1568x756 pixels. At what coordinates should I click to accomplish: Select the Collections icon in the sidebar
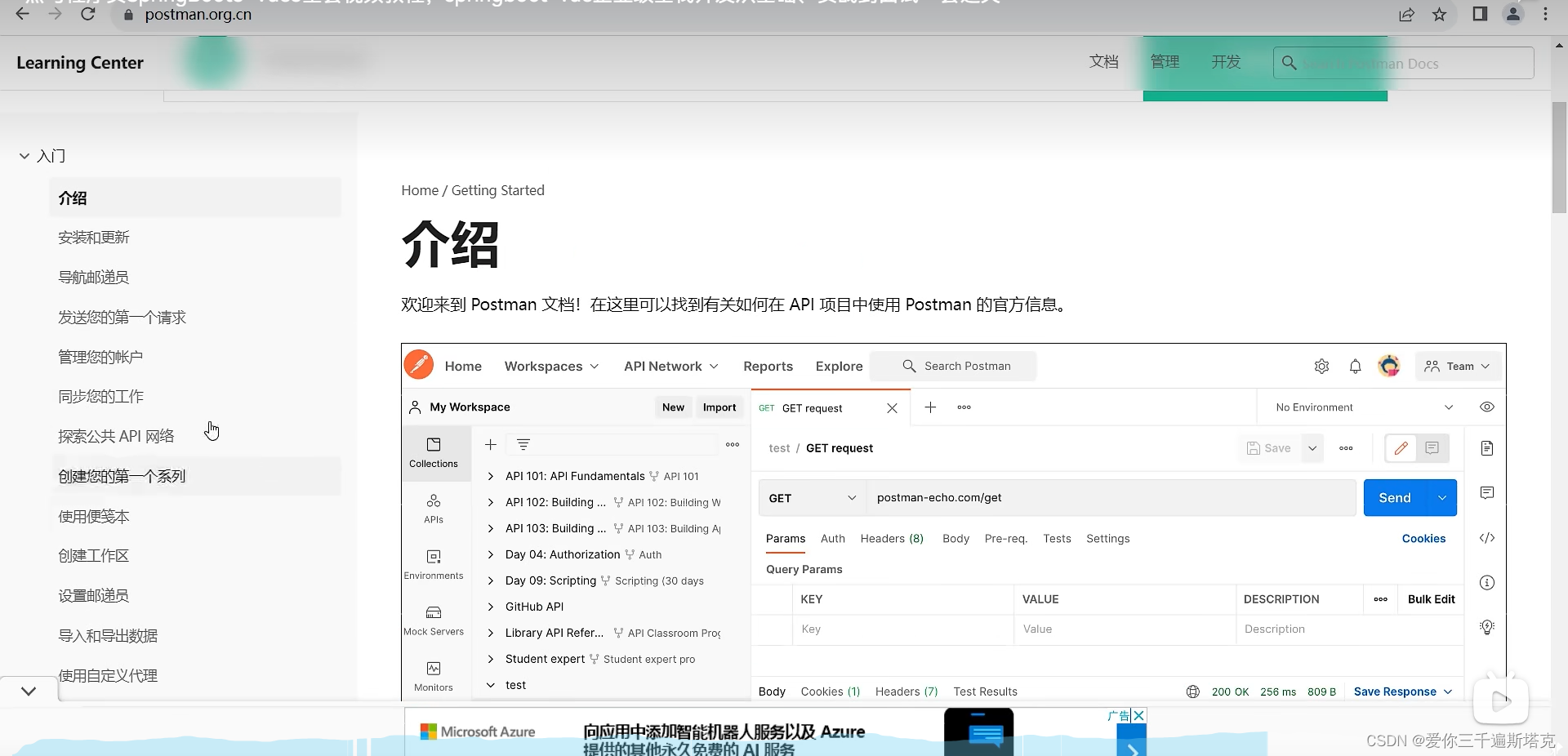434,453
